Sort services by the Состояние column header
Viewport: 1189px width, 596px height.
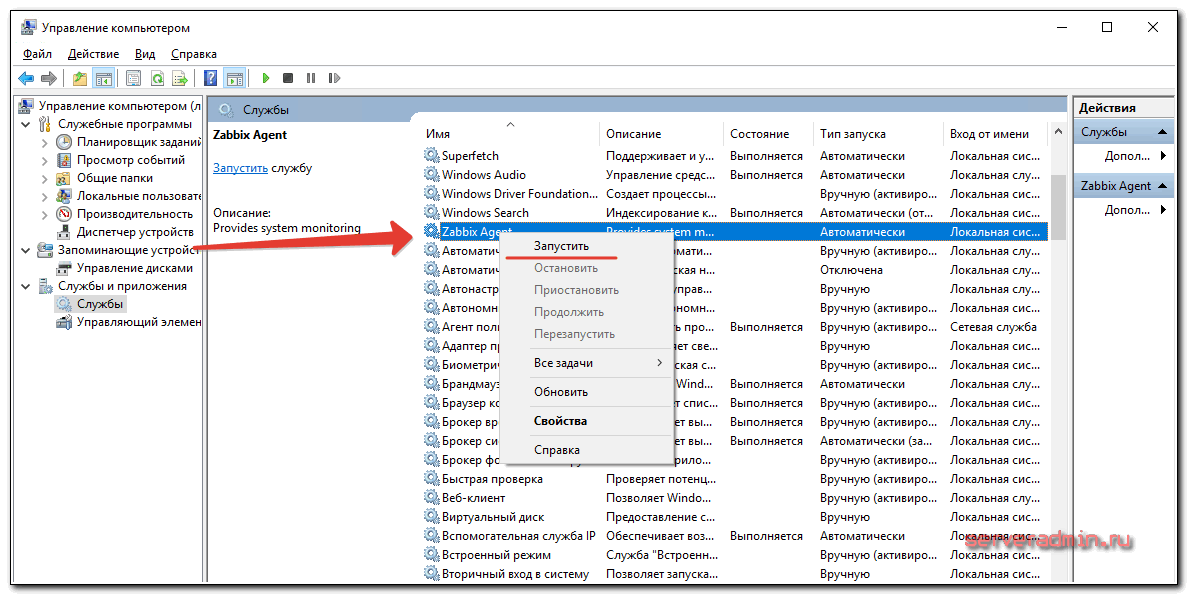click(x=760, y=134)
